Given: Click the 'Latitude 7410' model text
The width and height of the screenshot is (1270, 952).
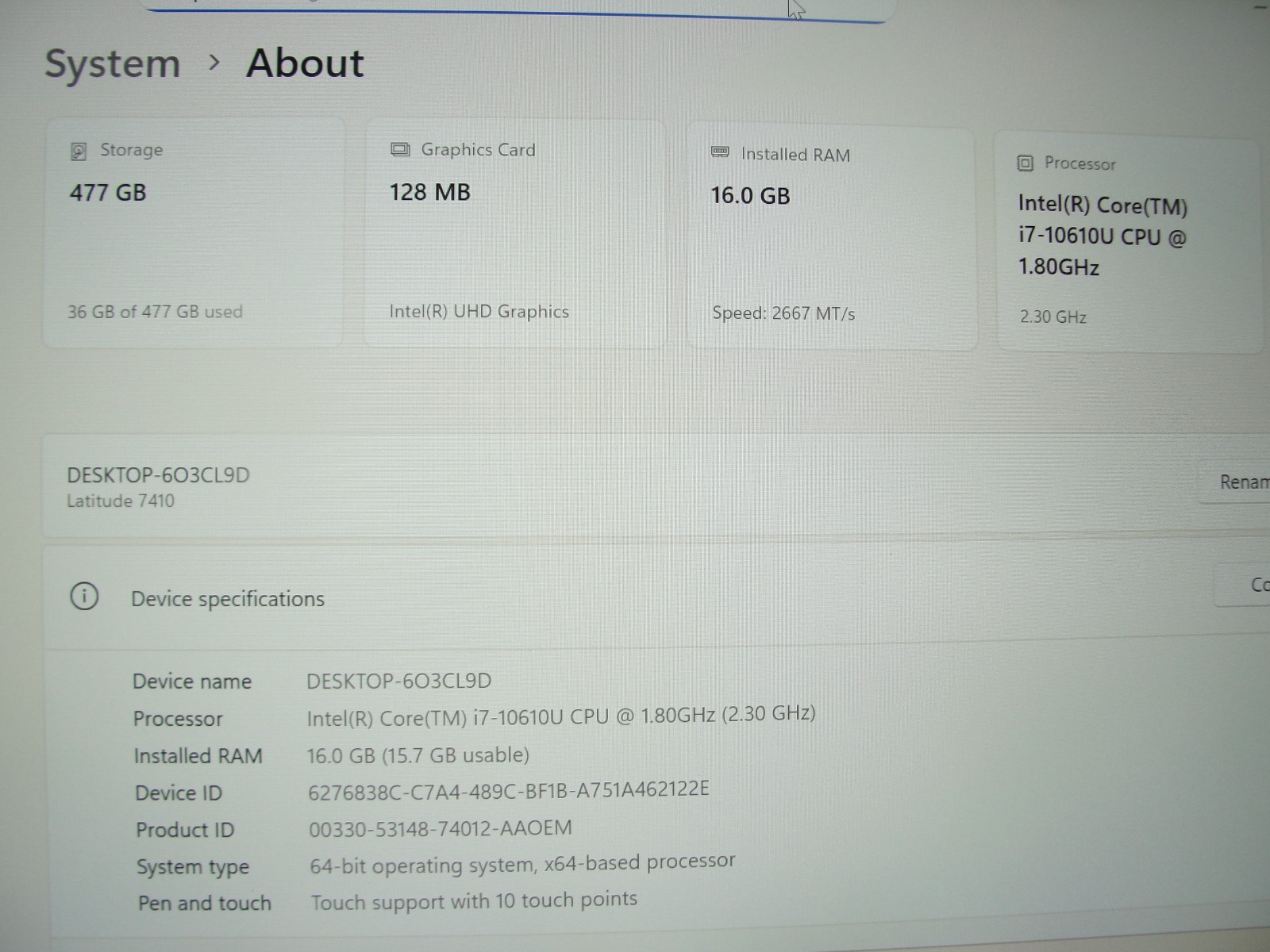Looking at the screenshot, I should tap(121, 501).
